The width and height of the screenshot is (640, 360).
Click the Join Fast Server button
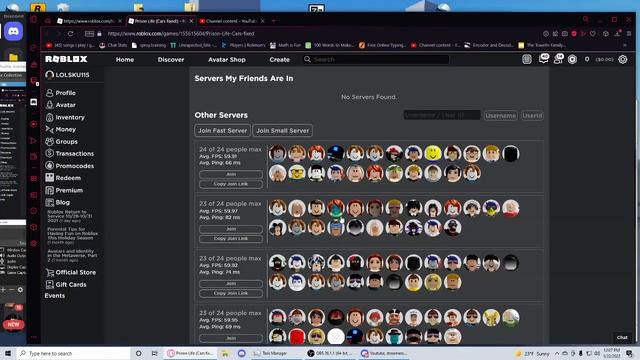click(x=222, y=131)
